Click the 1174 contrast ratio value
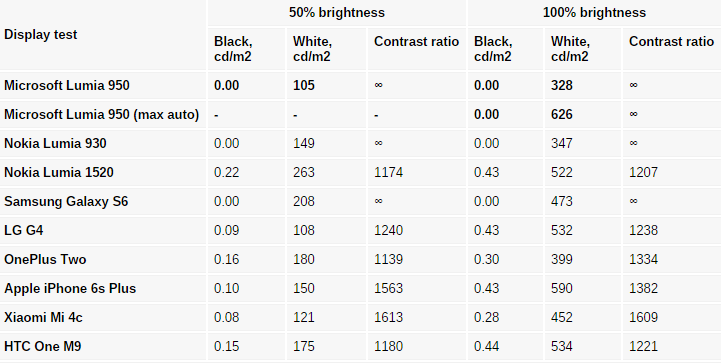Image resolution: width=721 pixels, height=363 pixels. click(389, 173)
